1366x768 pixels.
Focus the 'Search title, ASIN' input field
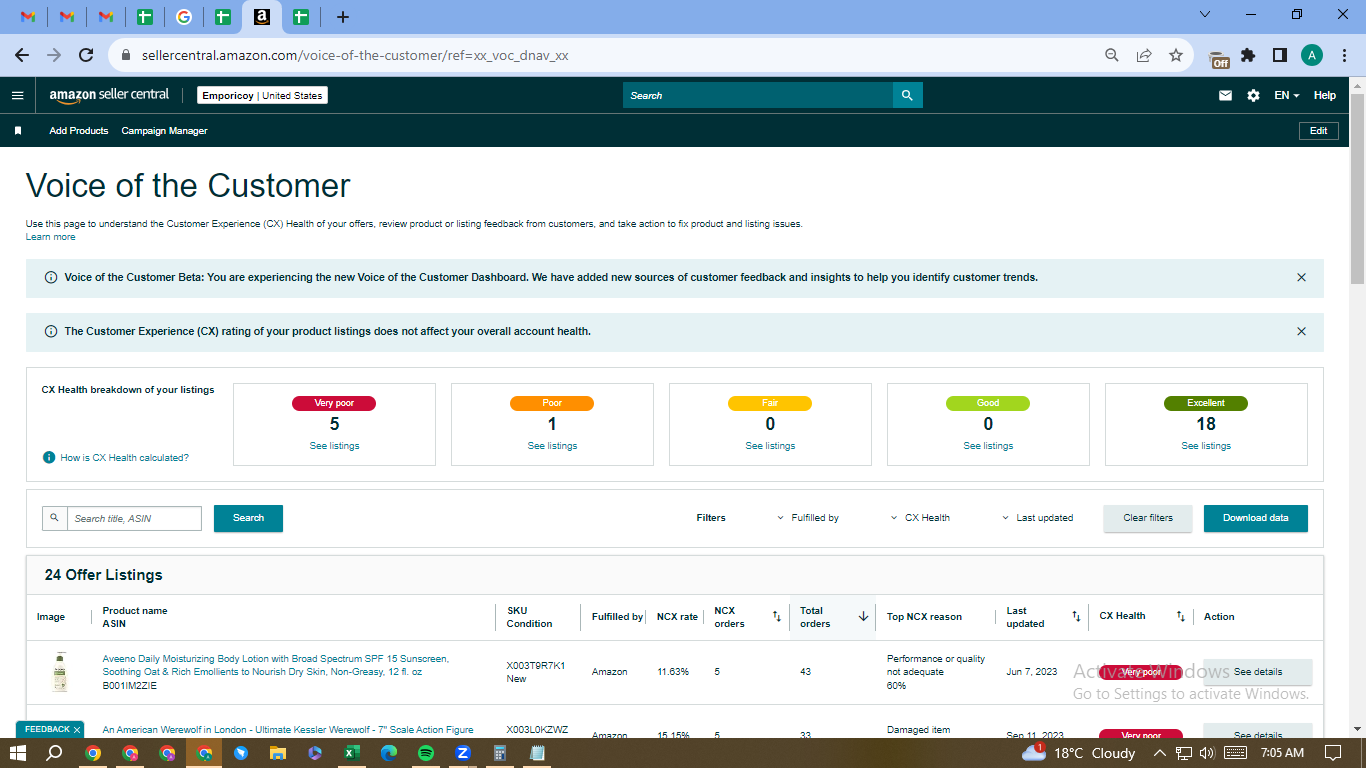134,518
